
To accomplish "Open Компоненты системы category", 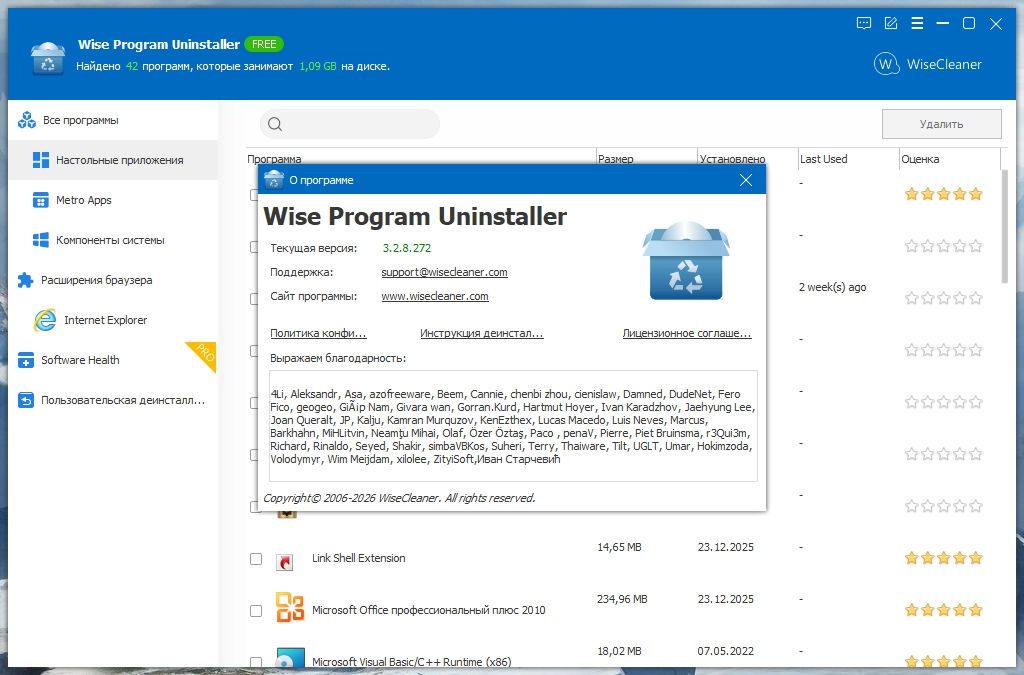I will (x=114, y=240).
